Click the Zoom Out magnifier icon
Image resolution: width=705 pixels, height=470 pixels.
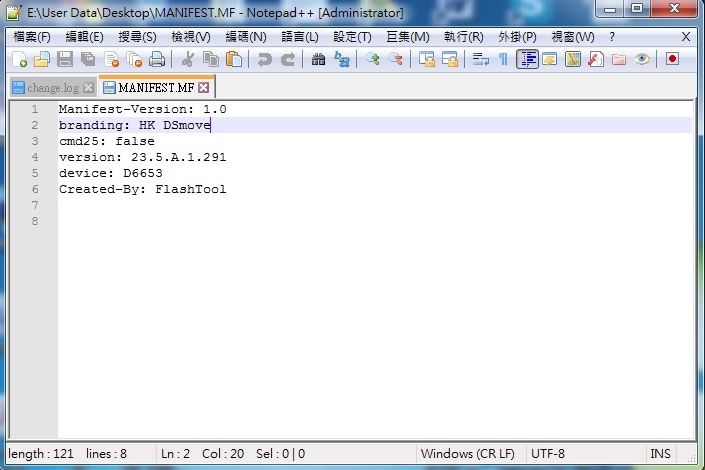pos(396,59)
